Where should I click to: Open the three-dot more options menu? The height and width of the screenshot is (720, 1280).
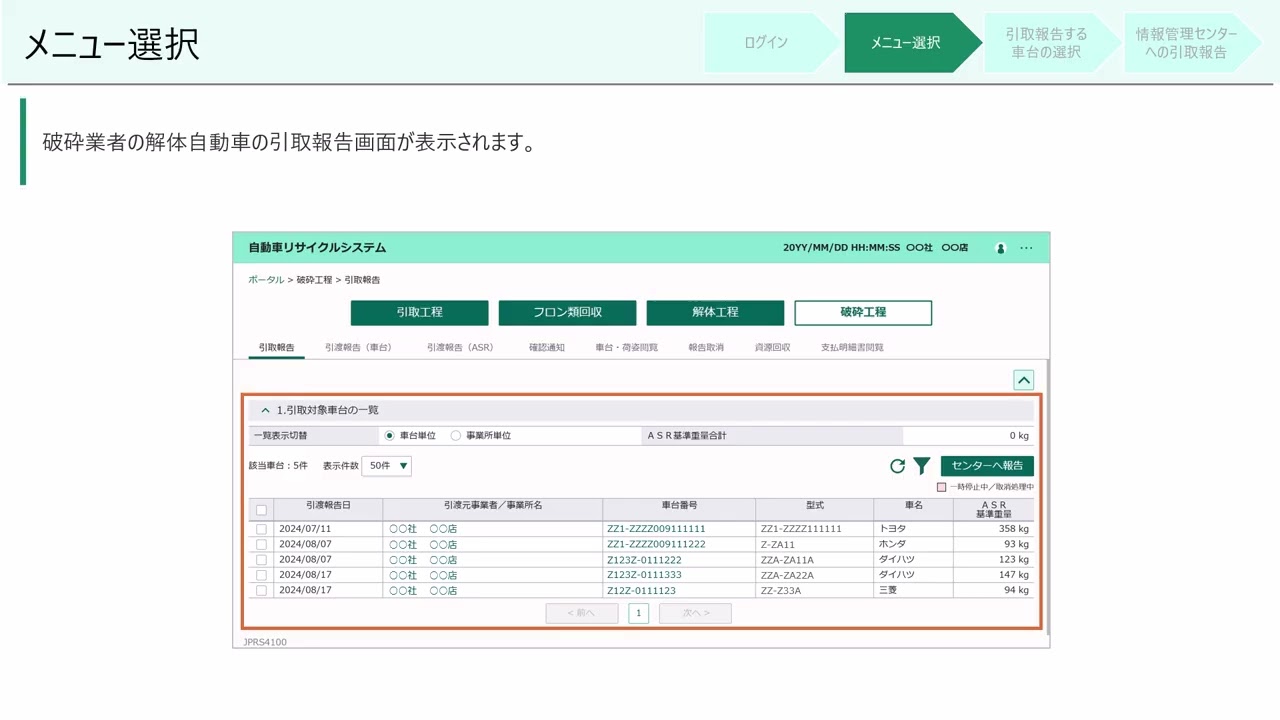1026,248
